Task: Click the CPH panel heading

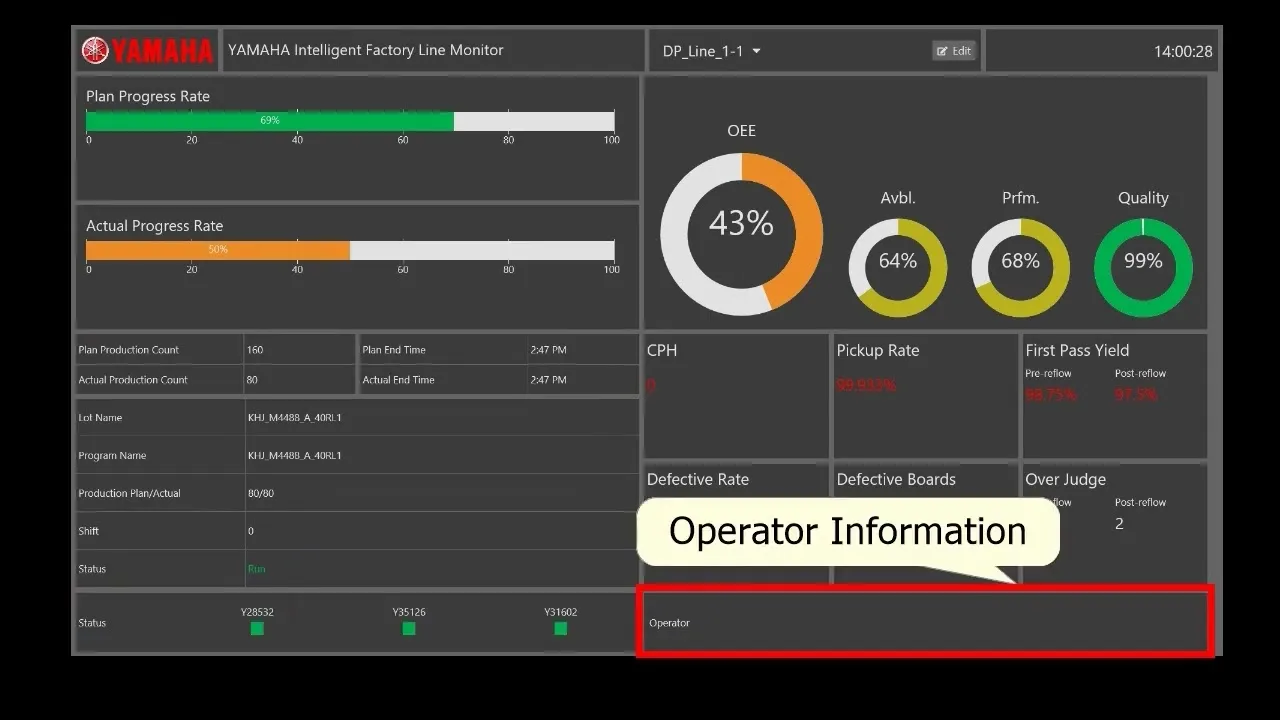Action: 662,350
